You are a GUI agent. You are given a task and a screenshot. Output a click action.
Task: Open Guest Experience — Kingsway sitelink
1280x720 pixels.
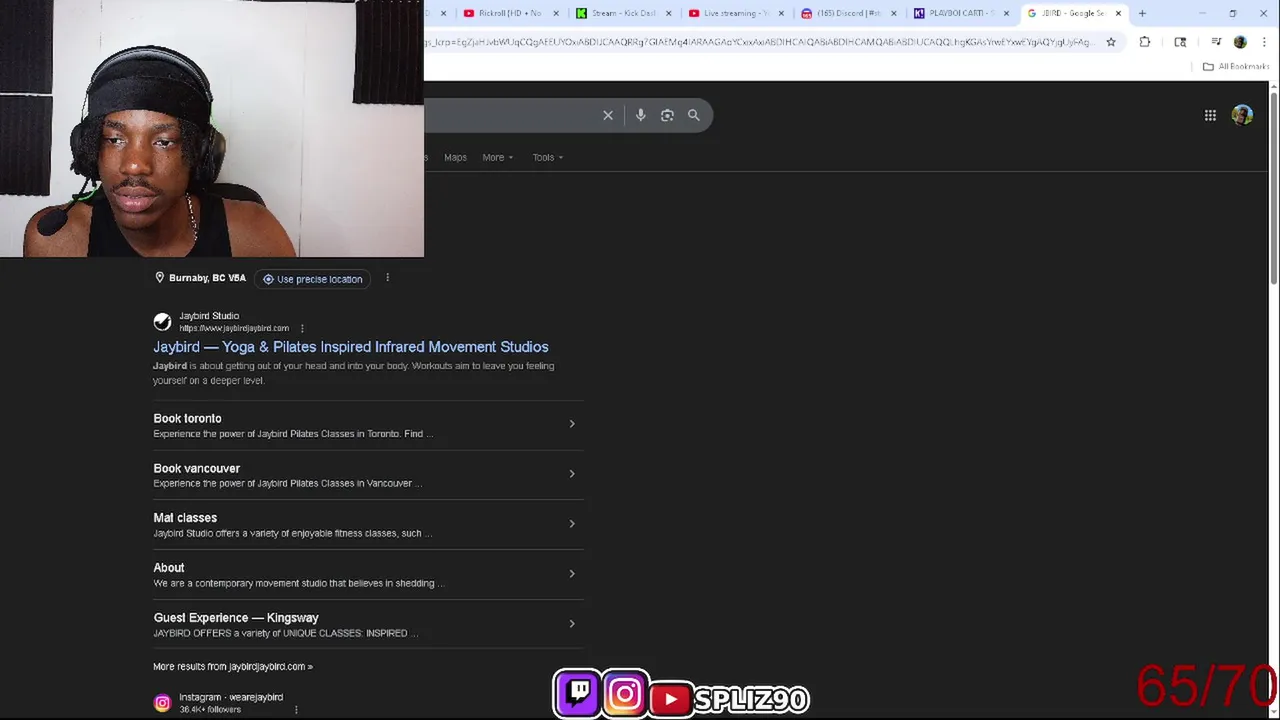click(236, 618)
